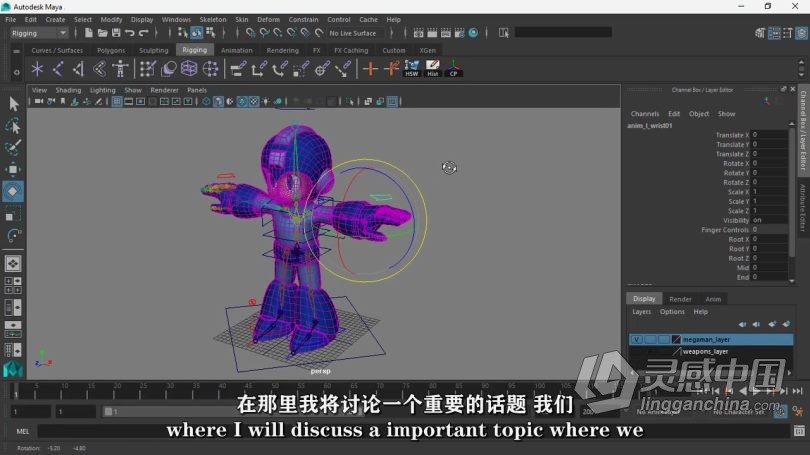Toggle the textured display viewport icon

tap(254, 101)
